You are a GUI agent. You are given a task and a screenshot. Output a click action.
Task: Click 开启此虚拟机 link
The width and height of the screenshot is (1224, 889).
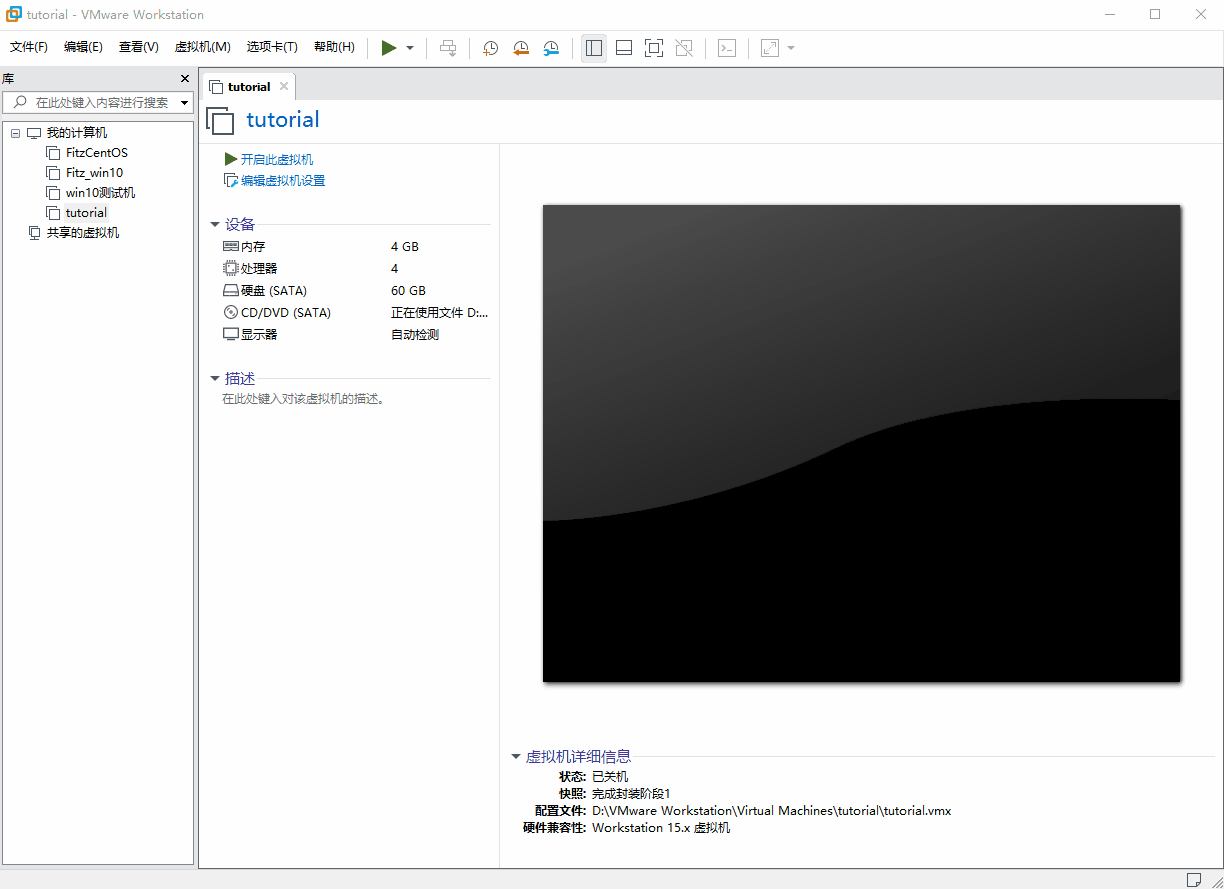(x=276, y=160)
